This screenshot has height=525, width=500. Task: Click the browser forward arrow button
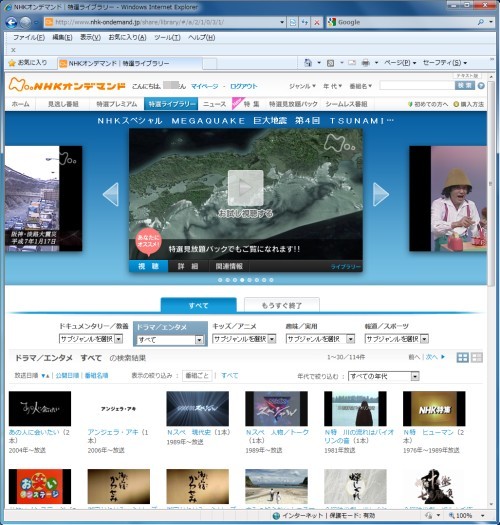pyautogui.click(x=26, y=22)
